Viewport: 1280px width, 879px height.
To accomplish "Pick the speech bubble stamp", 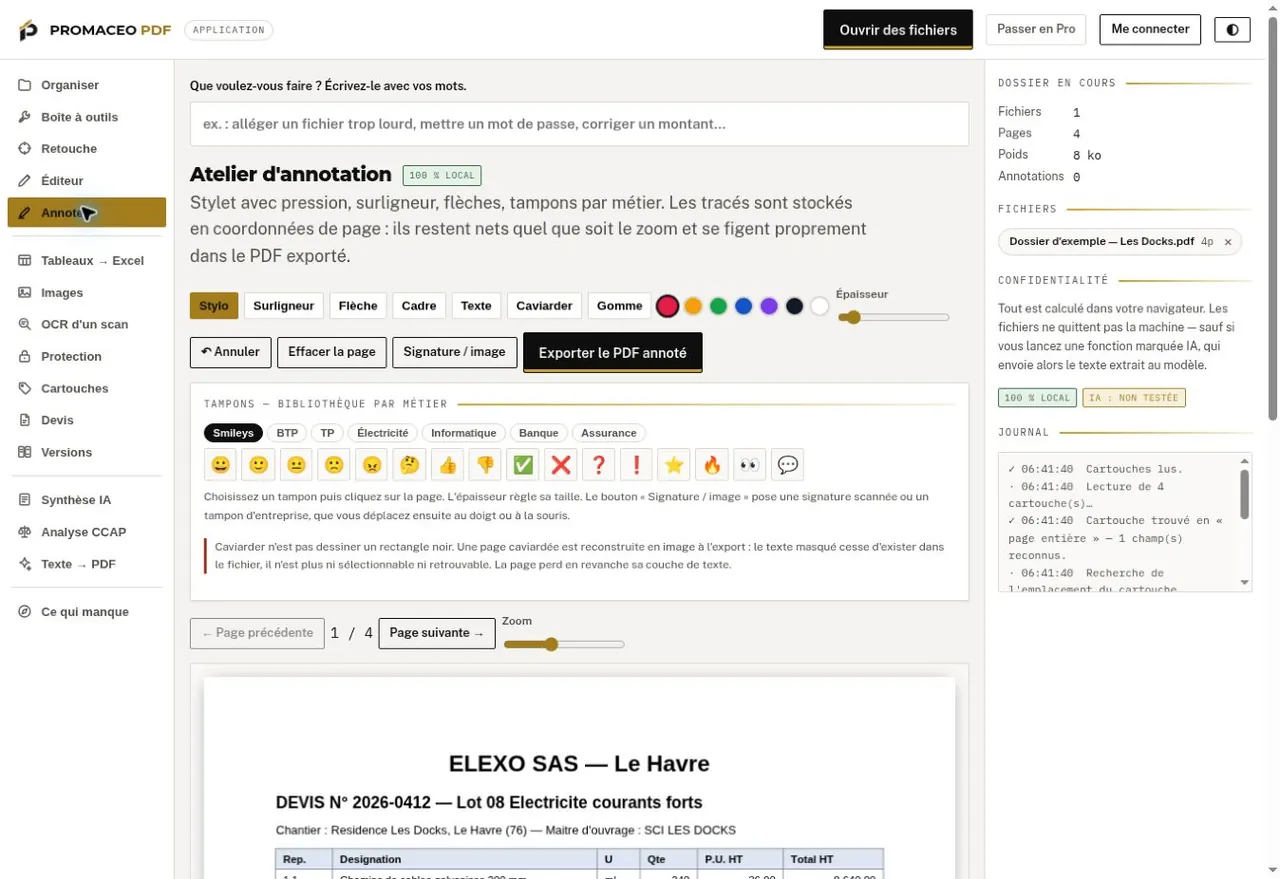I will click(x=788, y=465).
